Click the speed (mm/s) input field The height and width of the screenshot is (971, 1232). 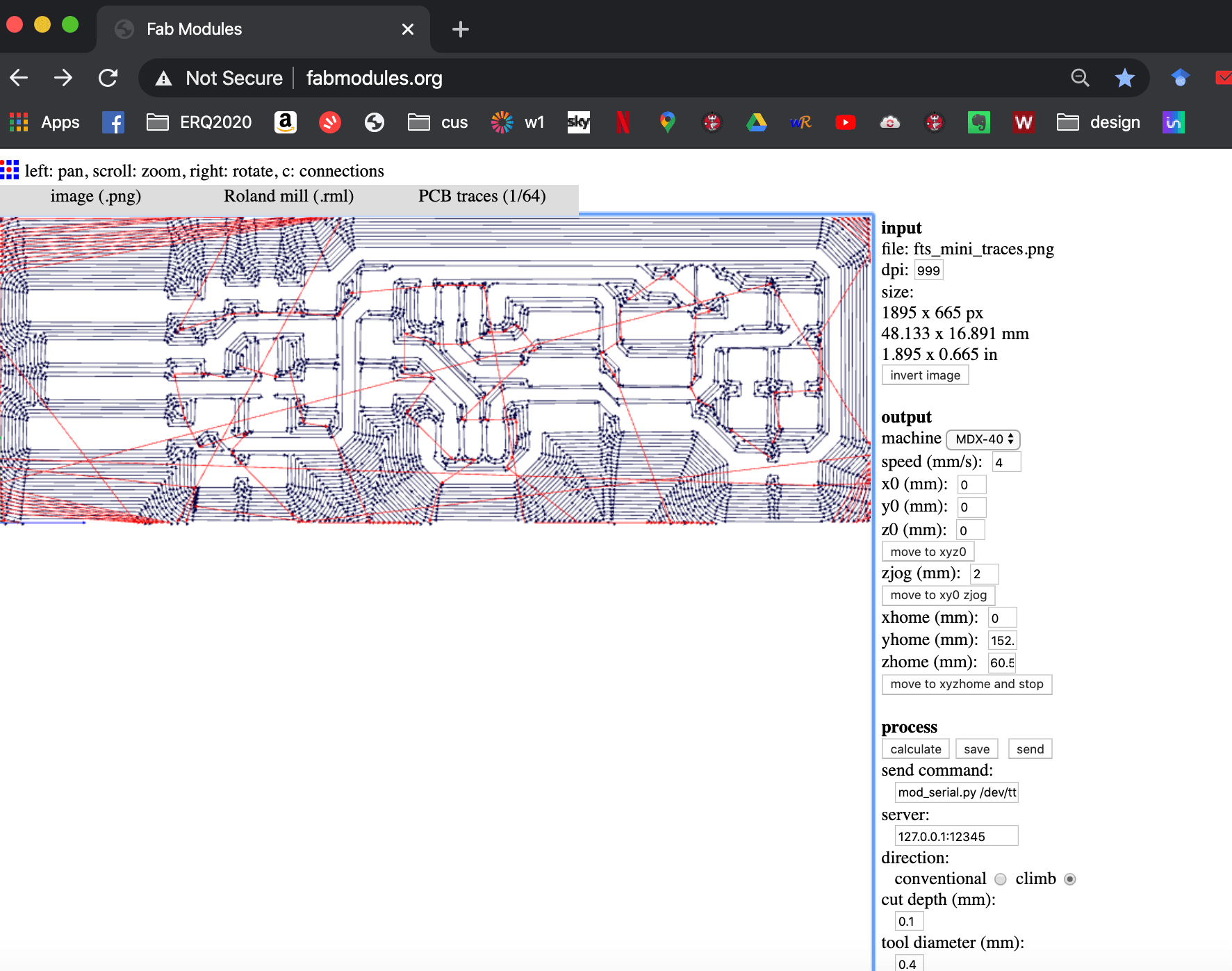coord(1006,462)
